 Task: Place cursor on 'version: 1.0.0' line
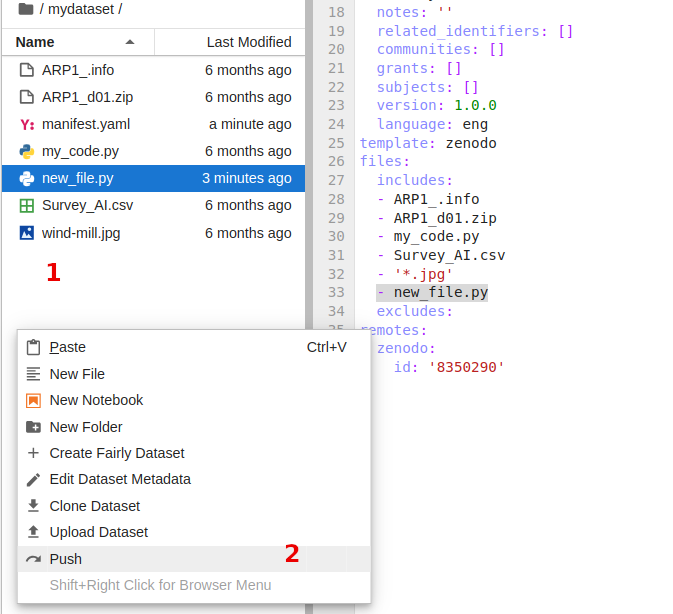[x=437, y=105]
